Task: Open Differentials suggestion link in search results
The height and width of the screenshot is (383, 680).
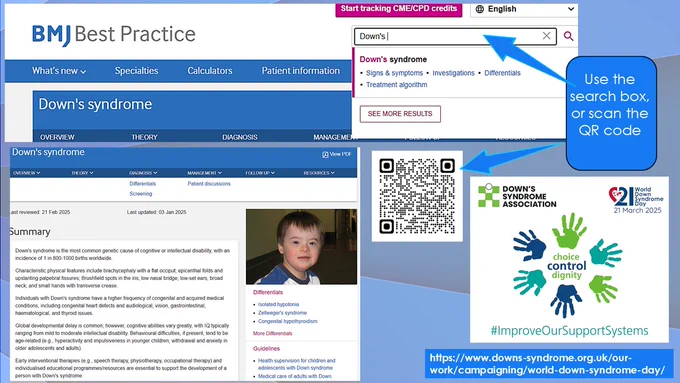Action: (x=502, y=73)
